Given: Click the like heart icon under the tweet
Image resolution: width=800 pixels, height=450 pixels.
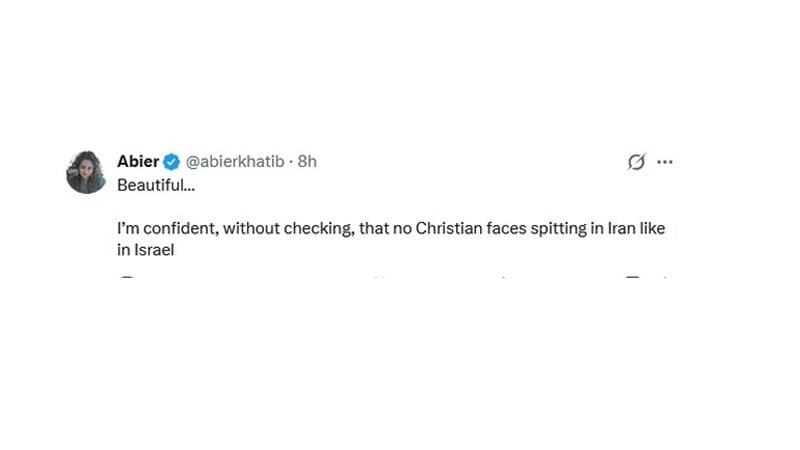Looking at the screenshot, I should 504,277.
